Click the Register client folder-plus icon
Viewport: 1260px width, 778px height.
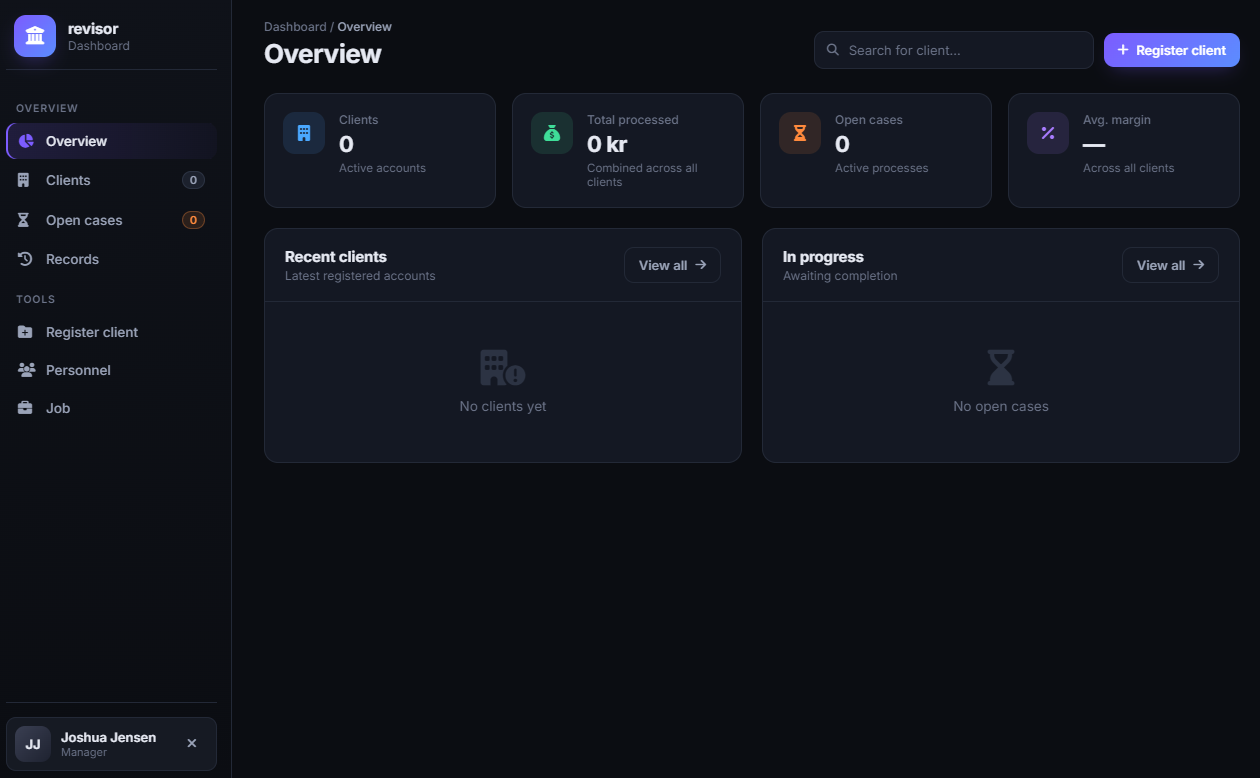pyautogui.click(x=26, y=332)
